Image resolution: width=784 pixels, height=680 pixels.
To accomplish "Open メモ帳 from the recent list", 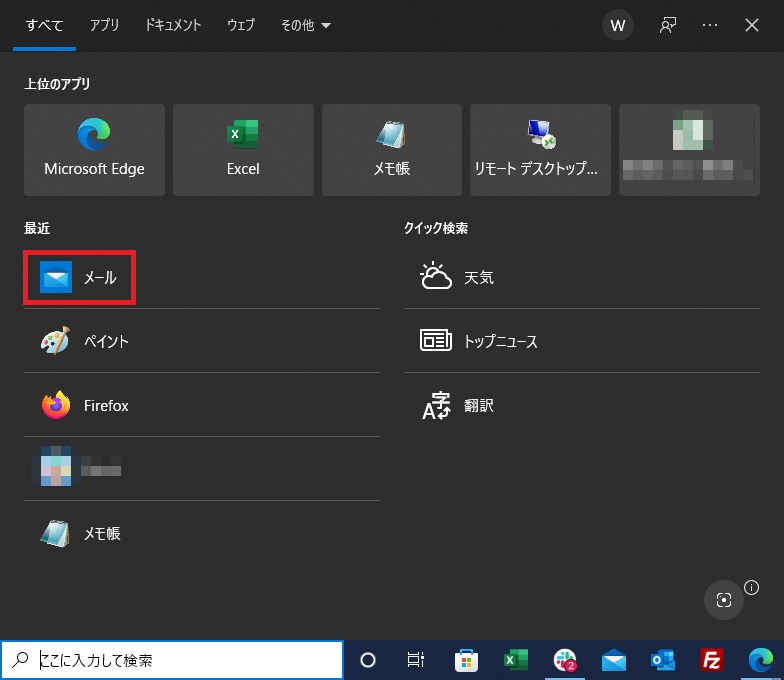I will pos(202,534).
